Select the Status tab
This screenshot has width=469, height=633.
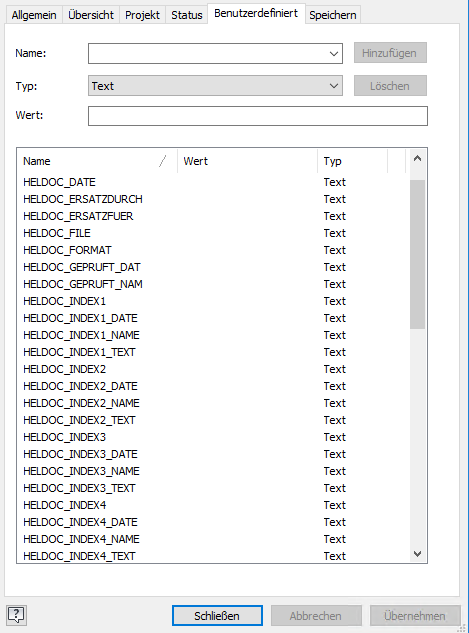tap(186, 15)
